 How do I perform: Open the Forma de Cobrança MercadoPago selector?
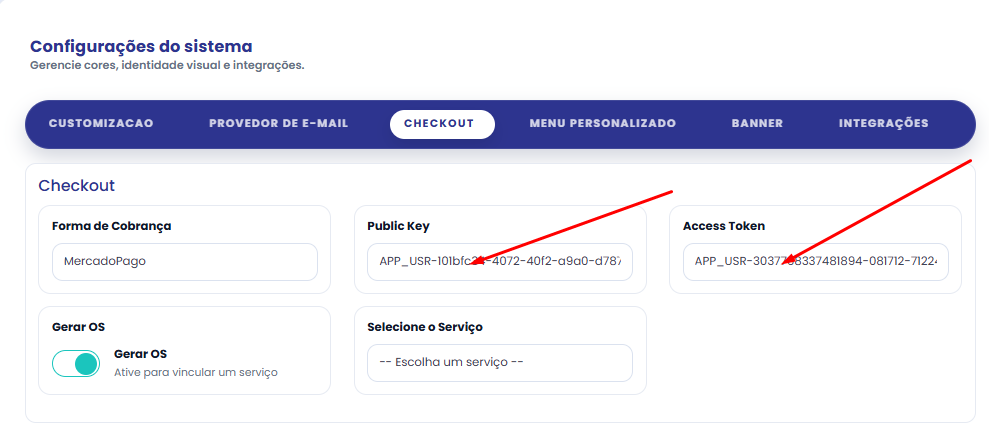coord(185,262)
